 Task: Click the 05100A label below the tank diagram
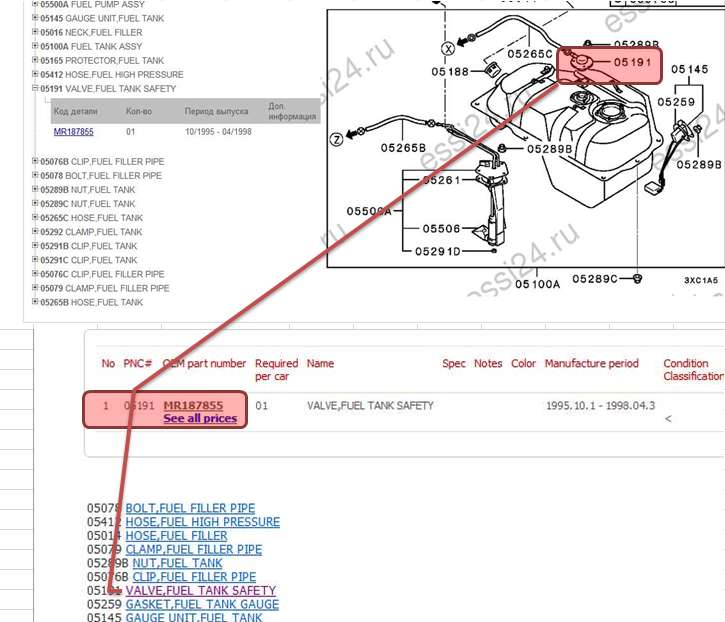tap(537, 284)
